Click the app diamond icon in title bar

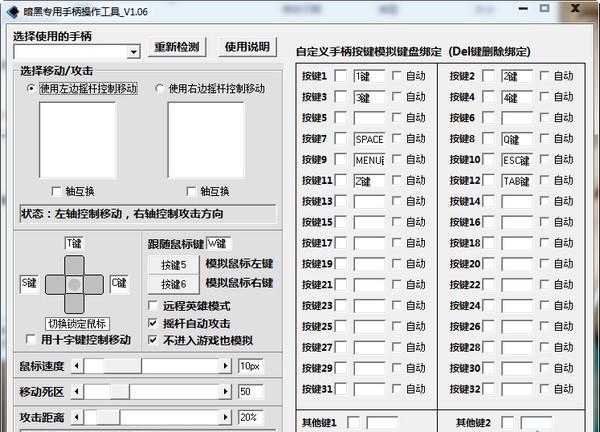13,11
